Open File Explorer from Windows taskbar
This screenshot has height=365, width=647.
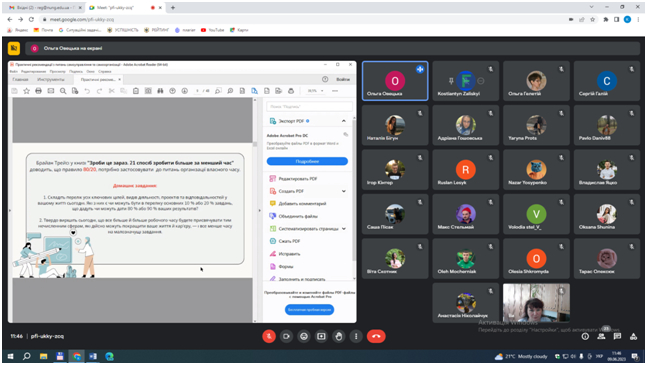coord(43,356)
